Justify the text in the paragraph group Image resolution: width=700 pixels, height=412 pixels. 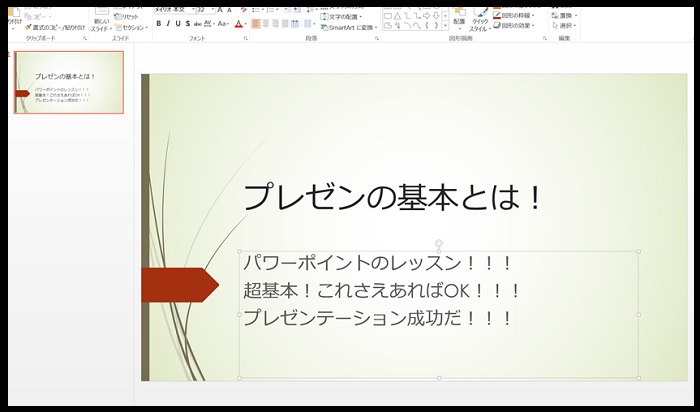point(285,24)
